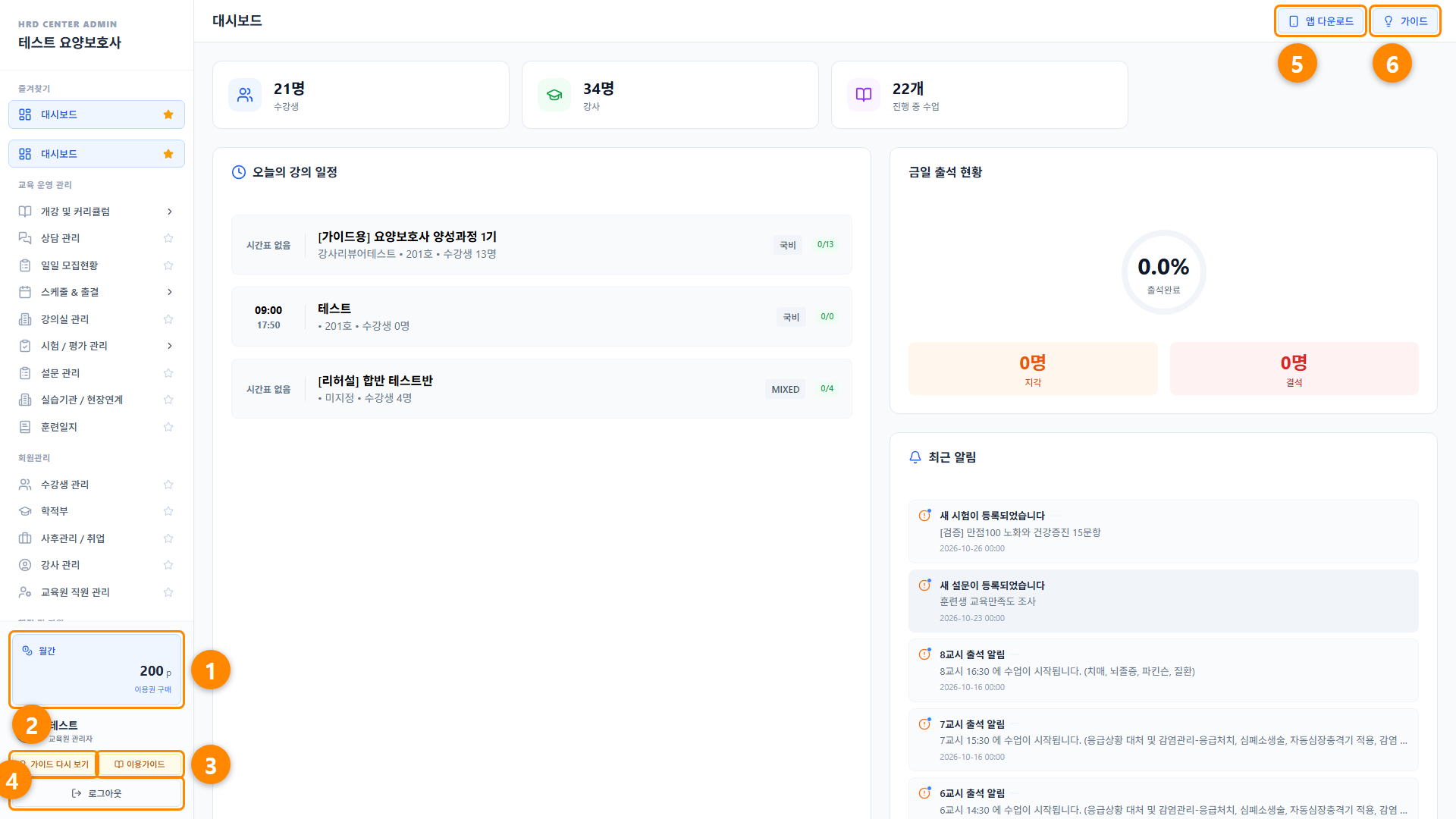
Task: Toggle the favorite star for 훈련일지
Action: (168, 427)
